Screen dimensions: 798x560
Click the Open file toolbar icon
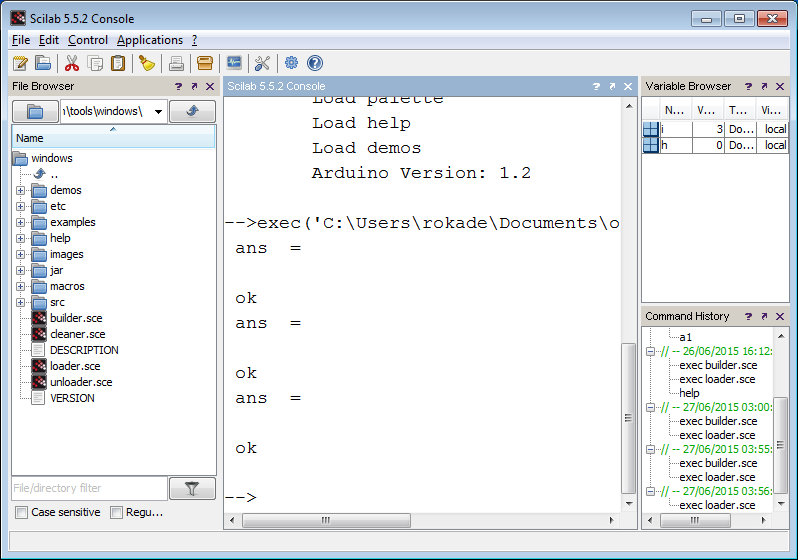coord(43,63)
